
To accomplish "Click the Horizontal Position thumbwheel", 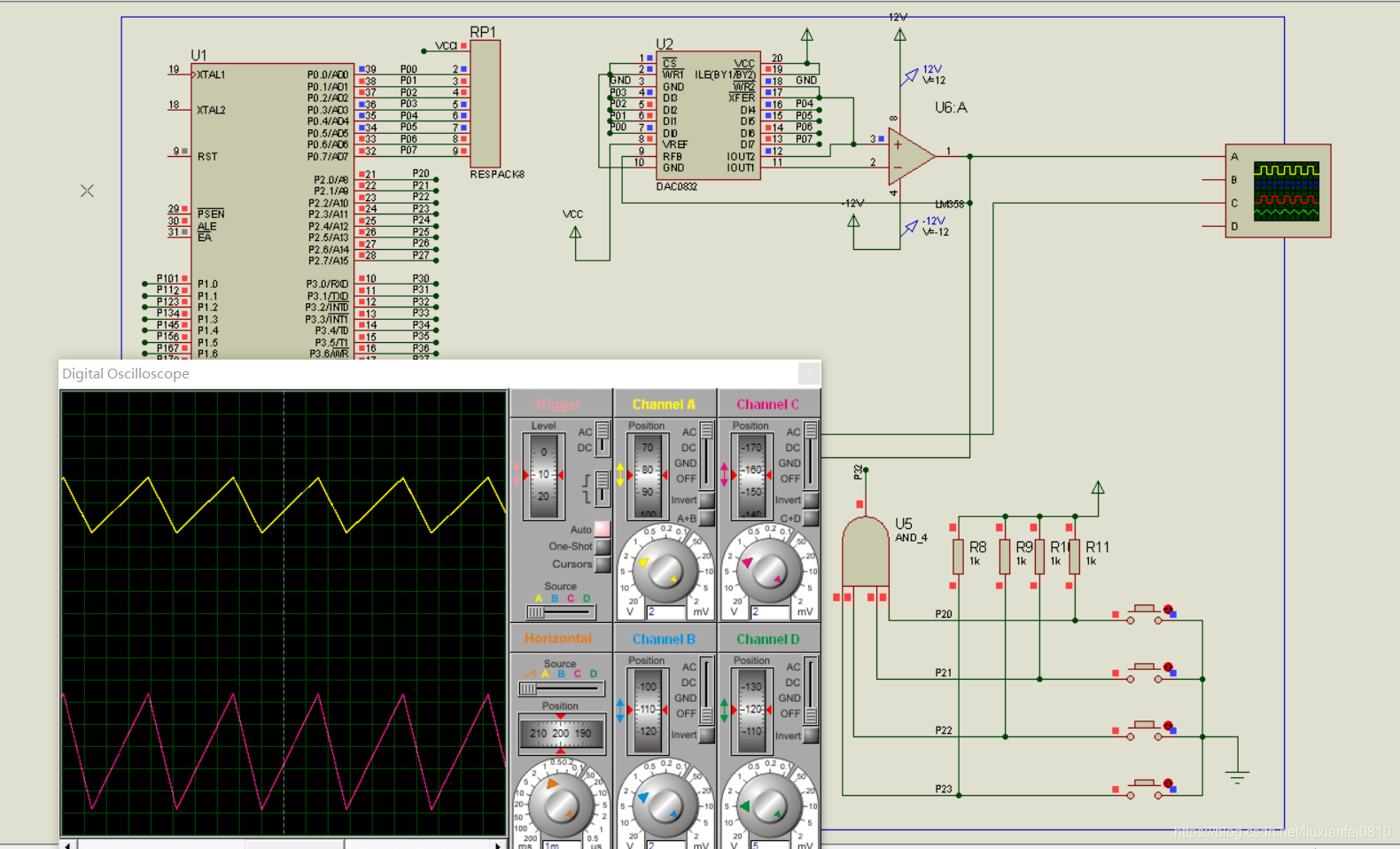I will pyautogui.click(x=561, y=733).
